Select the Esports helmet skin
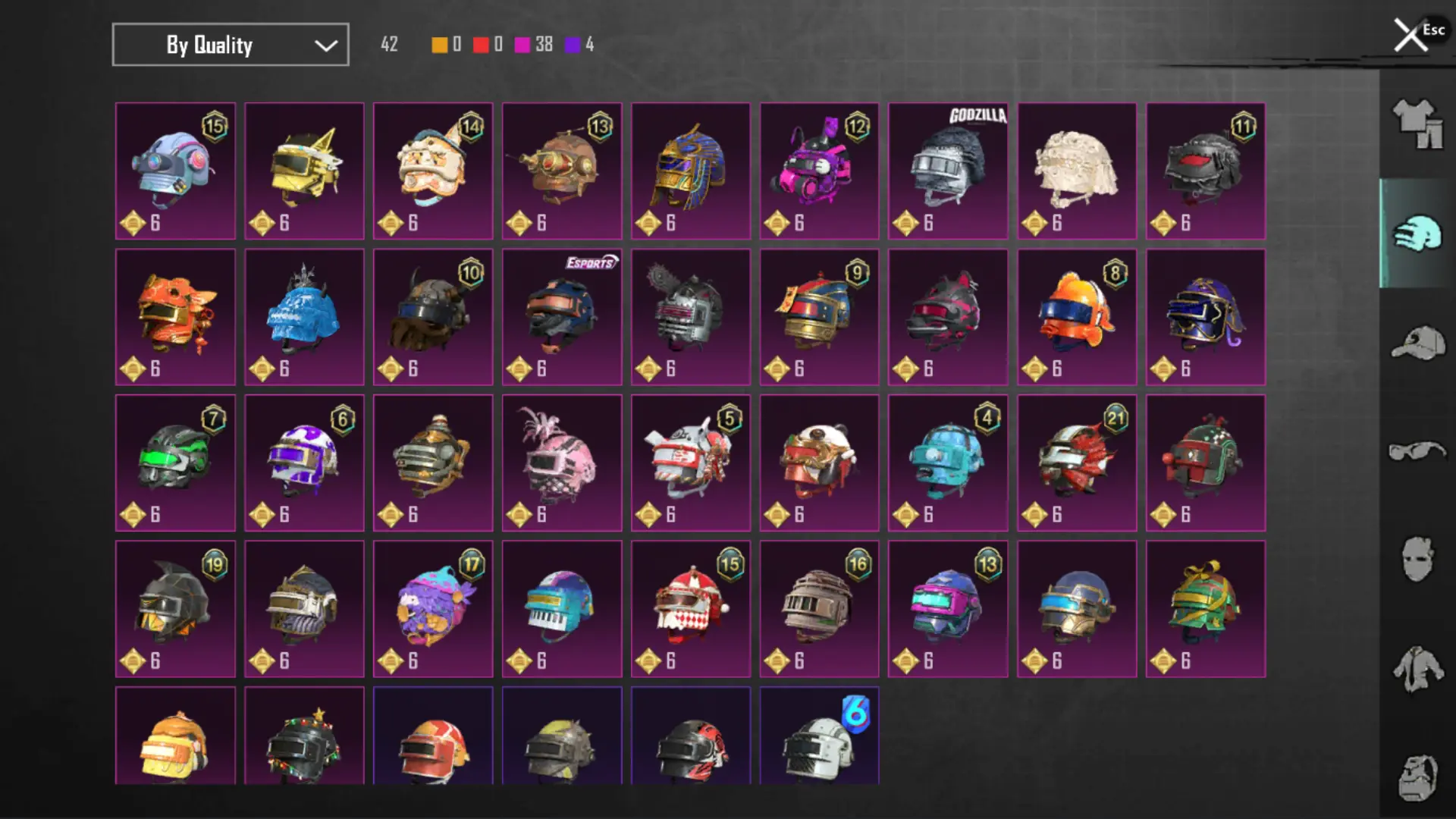This screenshot has width=1456, height=819. coord(562,317)
